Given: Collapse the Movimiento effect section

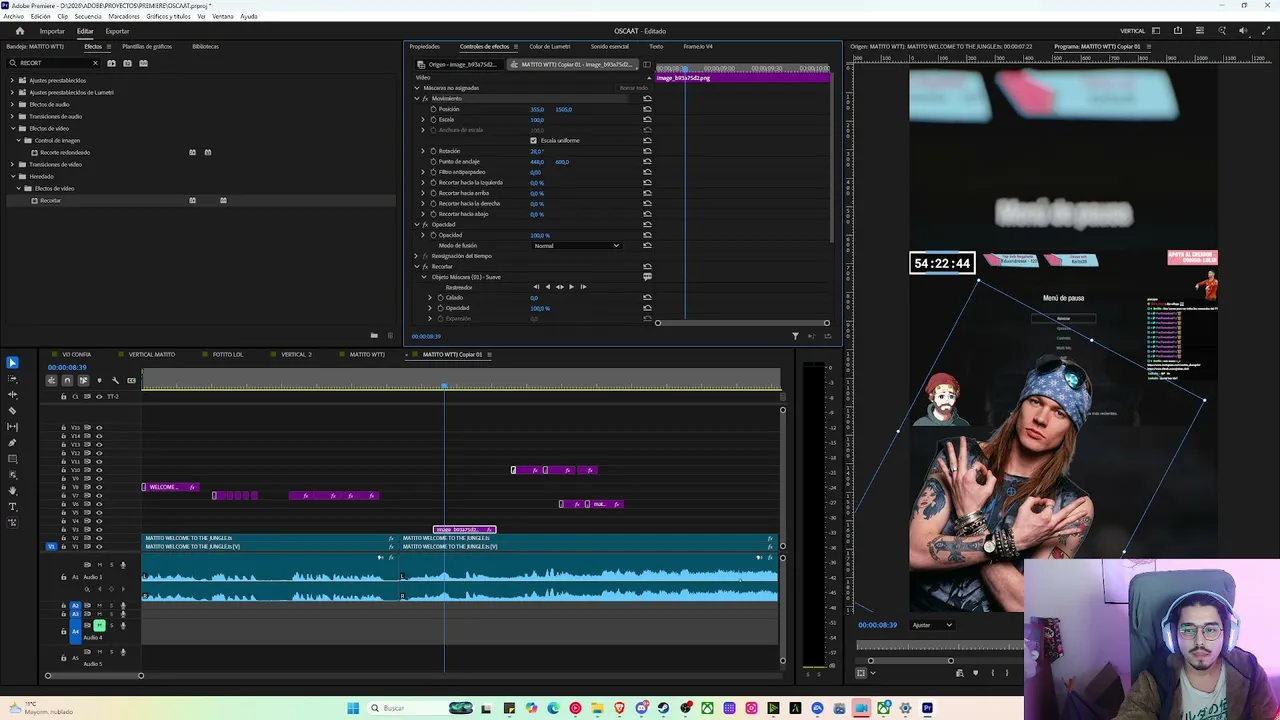Looking at the screenshot, I should (x=417, y=99).
